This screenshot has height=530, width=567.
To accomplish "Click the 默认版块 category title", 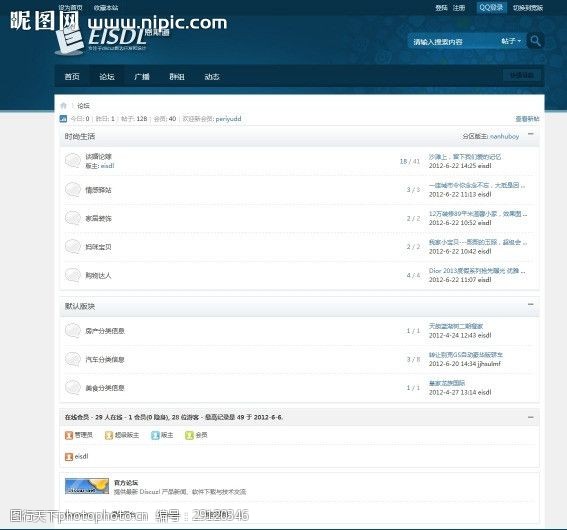I will click(80, 306).
